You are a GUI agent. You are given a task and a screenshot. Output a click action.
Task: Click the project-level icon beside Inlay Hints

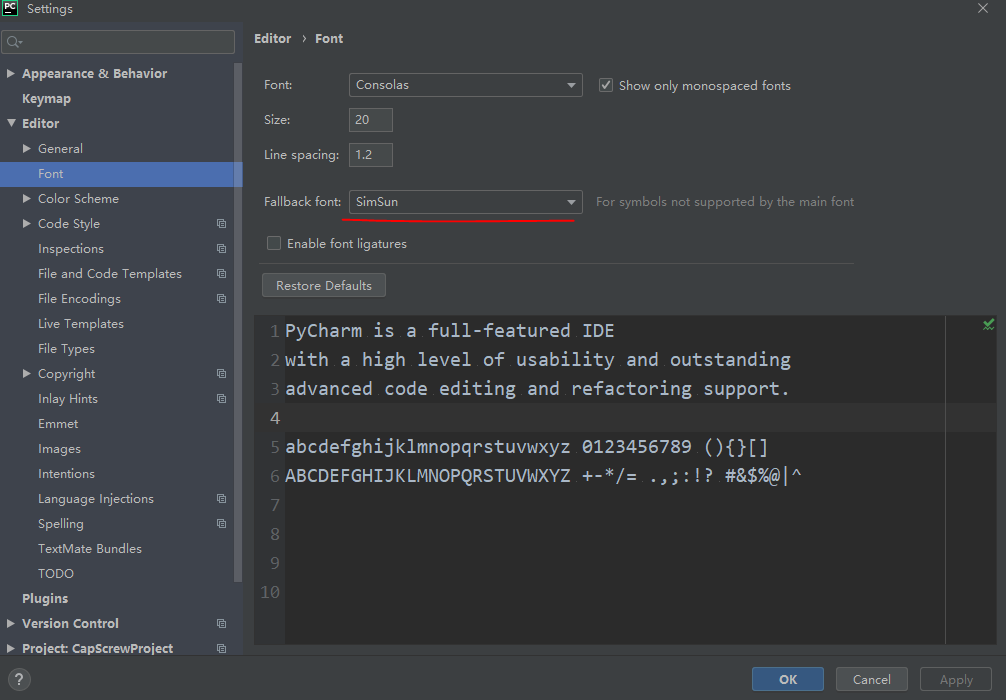pyautogui.click(x=221, y=398)
